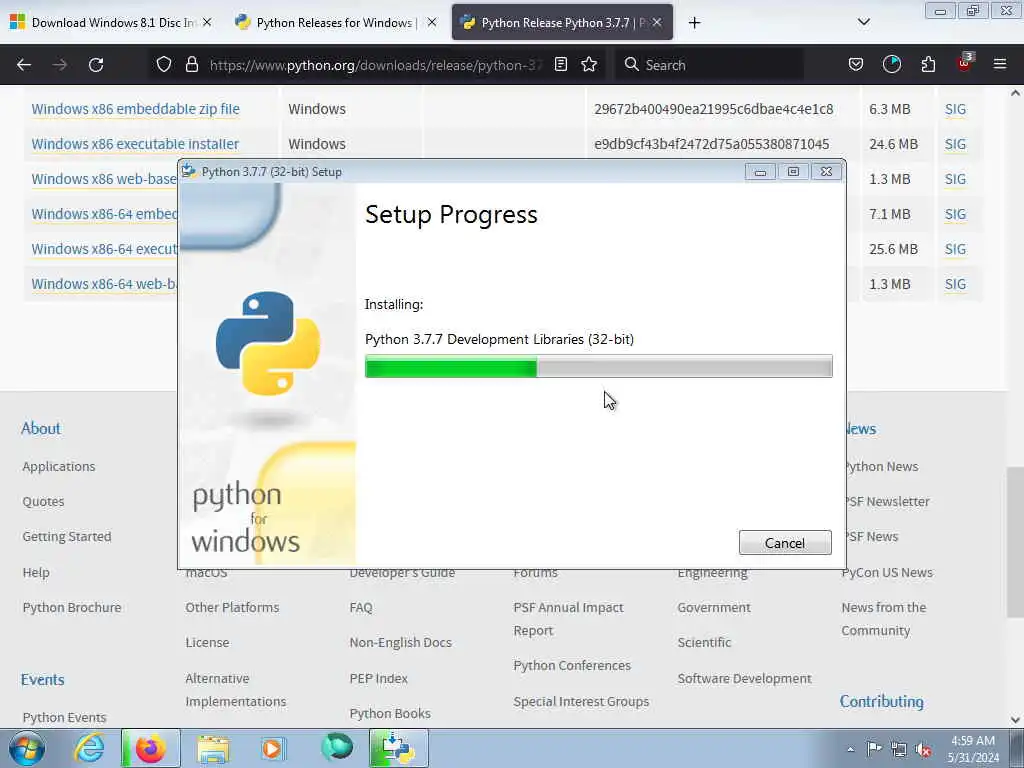1024x768 pixels.
Task: Open the Applications footer link
Action: (x=59, y=466)
